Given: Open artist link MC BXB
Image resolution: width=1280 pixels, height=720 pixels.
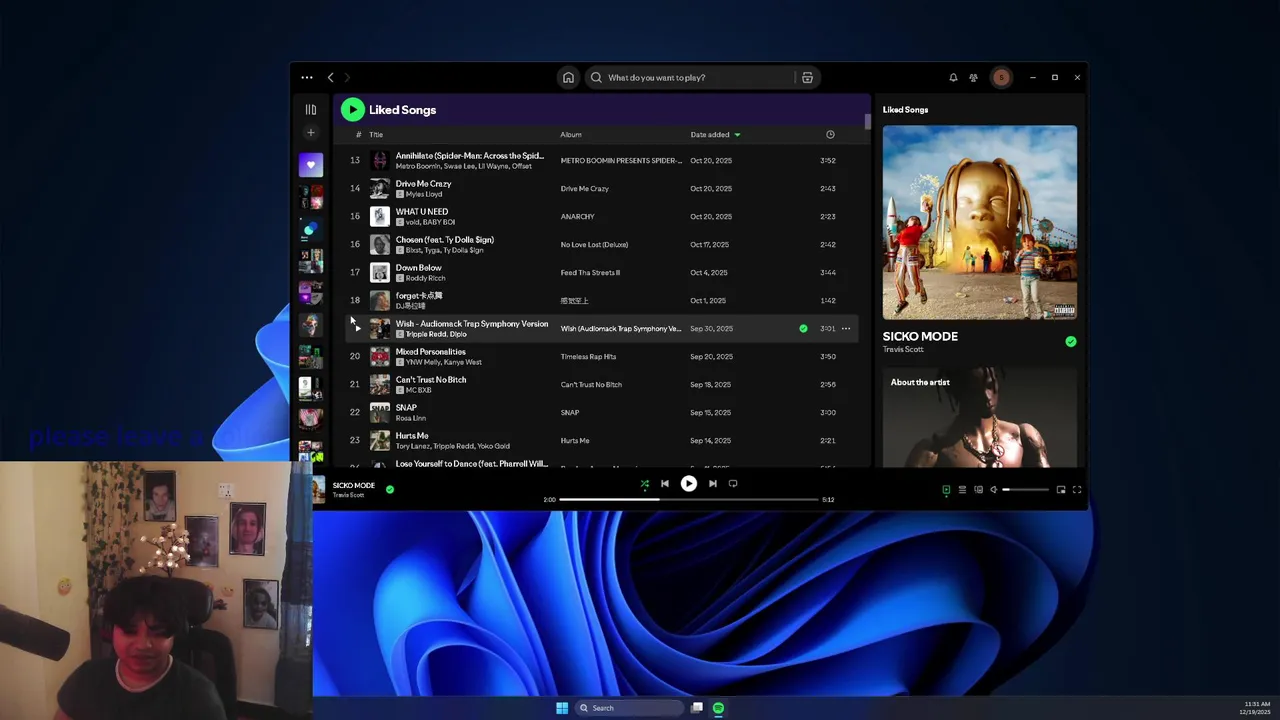Looking at the screenshot, I should [x=418, y=390].
